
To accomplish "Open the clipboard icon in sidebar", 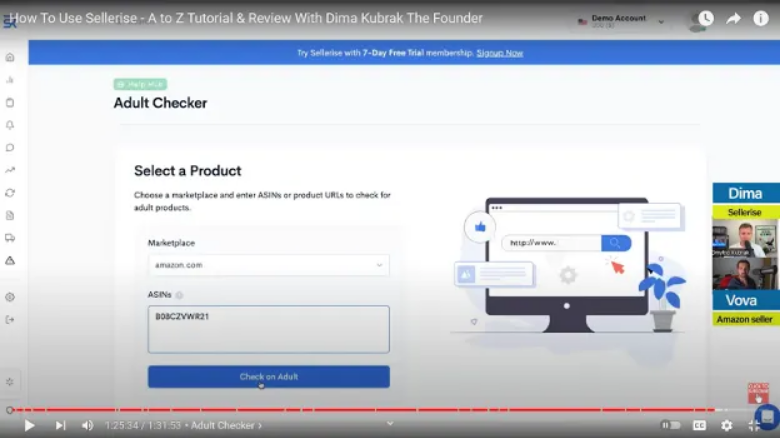I will 10,103.
